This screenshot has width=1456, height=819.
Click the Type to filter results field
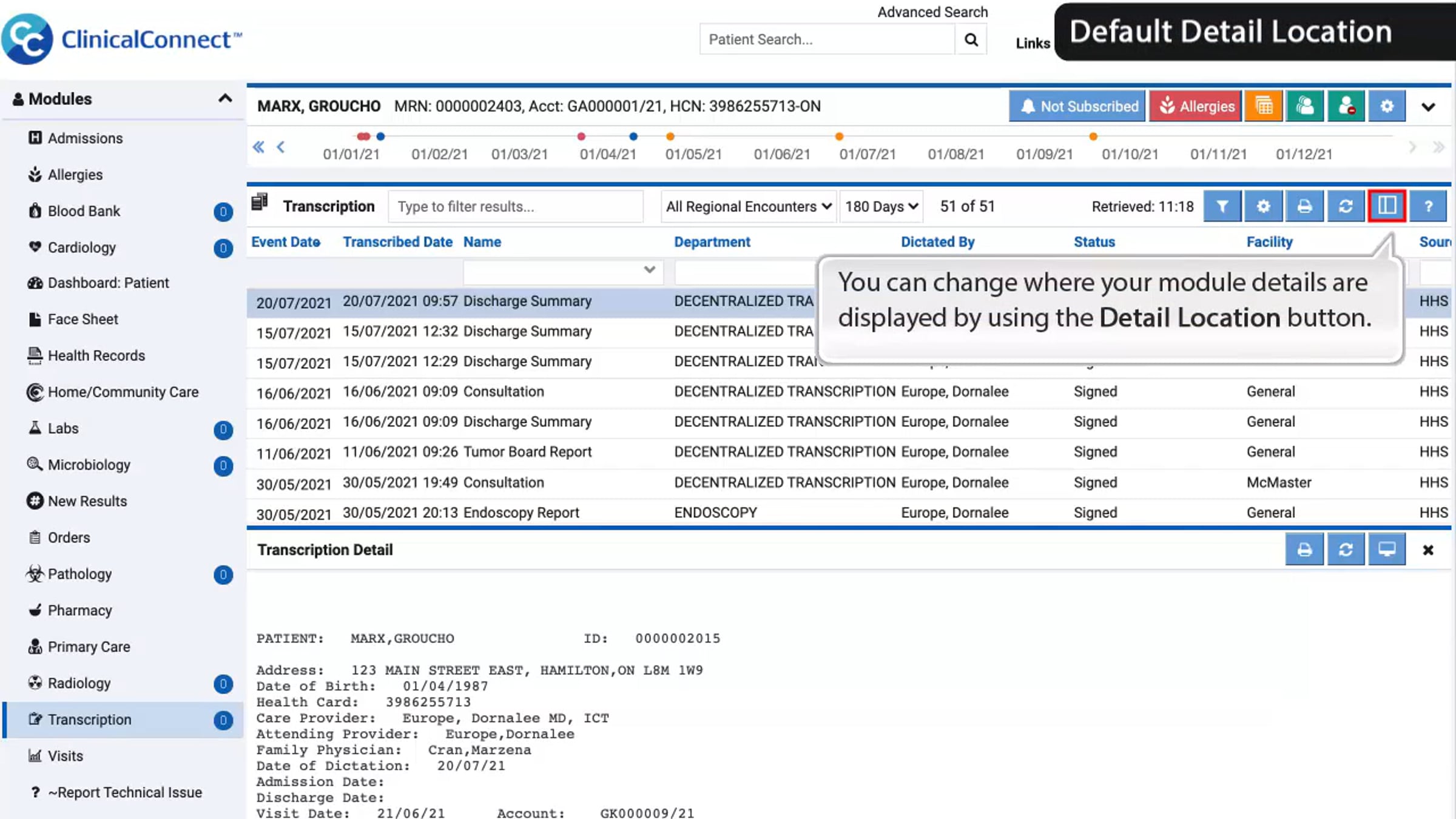tap(516, 206)
